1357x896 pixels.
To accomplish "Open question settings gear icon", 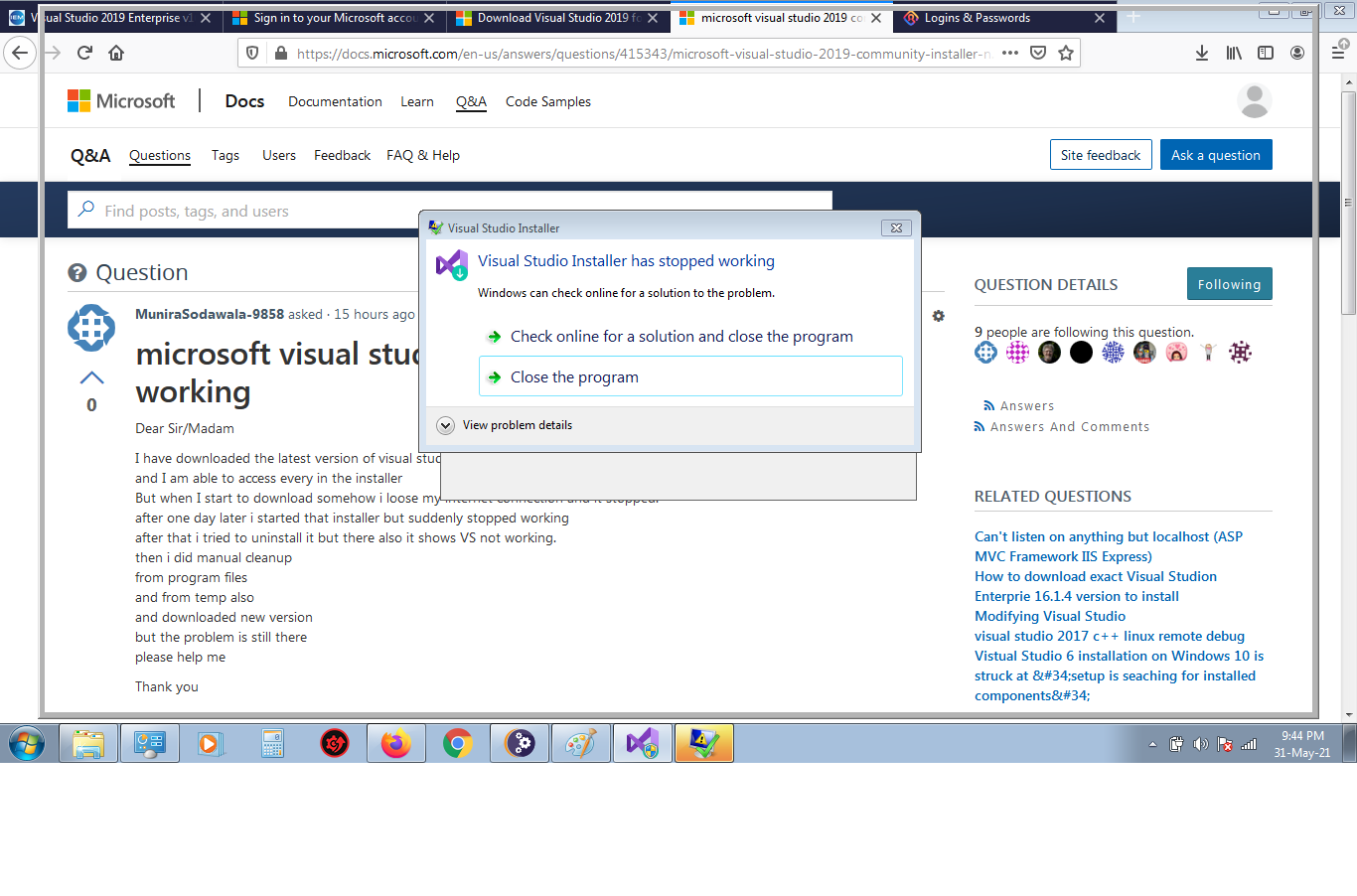I will pos(938,316).
